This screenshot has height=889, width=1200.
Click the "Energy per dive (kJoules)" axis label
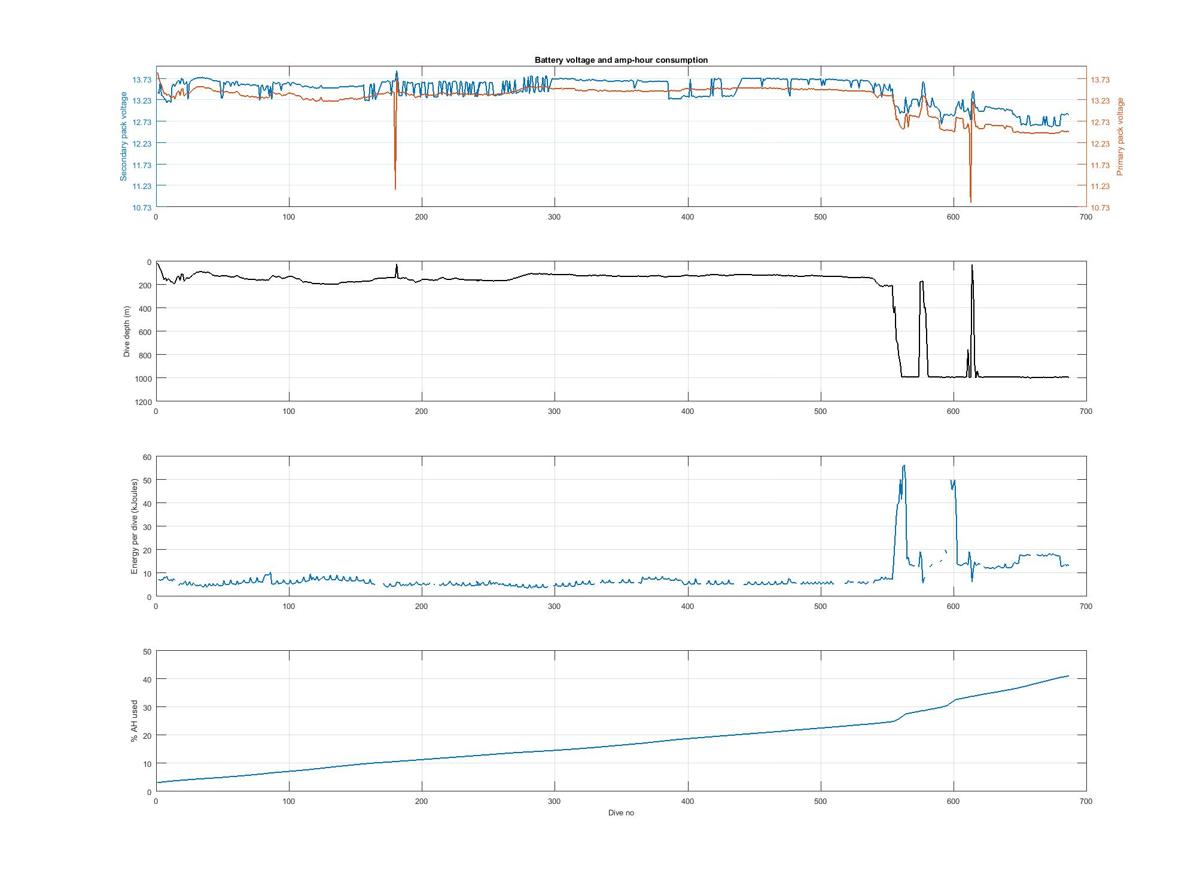[x=134, y=526]
